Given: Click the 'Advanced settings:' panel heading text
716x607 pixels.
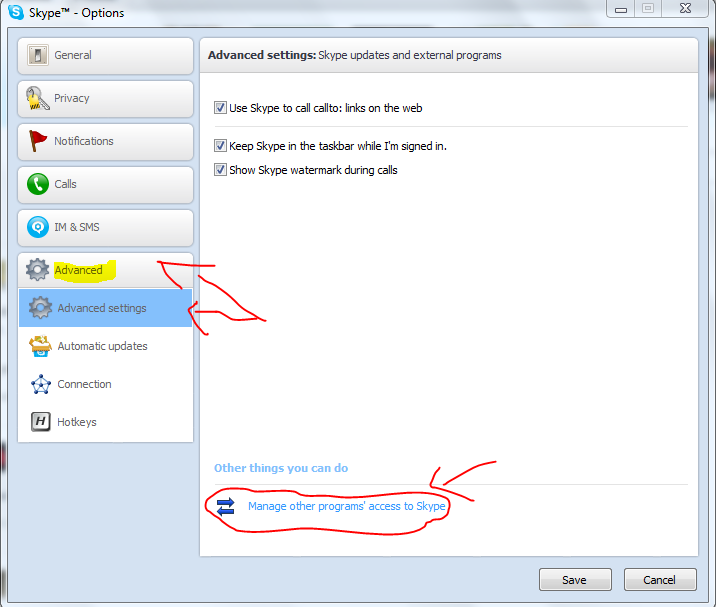Looking at the screenshot, I should pyautogui.click(x=262, y=55).
